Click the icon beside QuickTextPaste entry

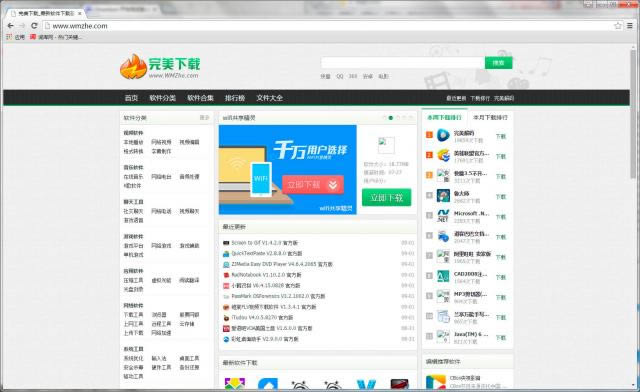(226, 254)
